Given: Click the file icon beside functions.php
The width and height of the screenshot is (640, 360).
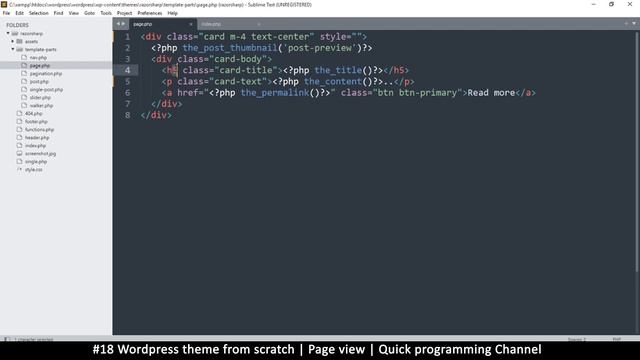Looking at the screenshot, I should [x=19, y=129].
